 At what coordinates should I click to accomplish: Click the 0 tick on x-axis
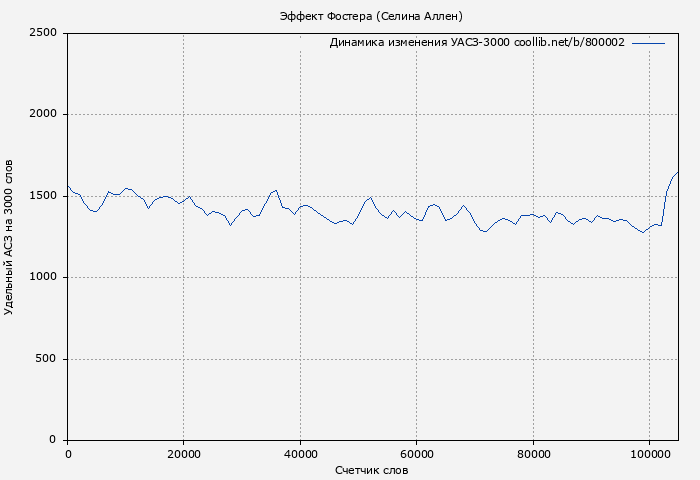tap(68, 454)
